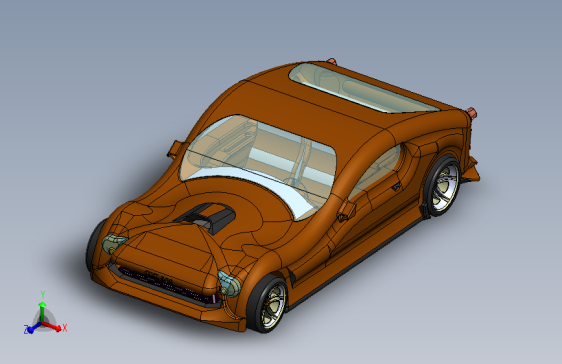Screen dimensions: 562x364
Task: Select the headlight beside the front chrome wheel
Action: pyautogui.click(x=229, y=284)
